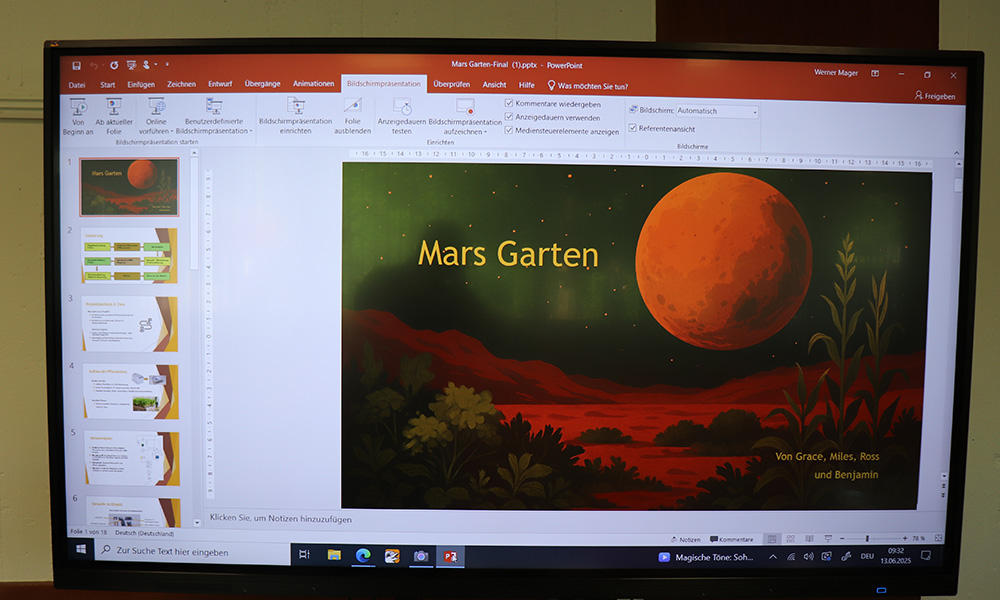Switch to the Animationen tab
The height and width of the screenshot is (600, 1000).
(313, 84)
